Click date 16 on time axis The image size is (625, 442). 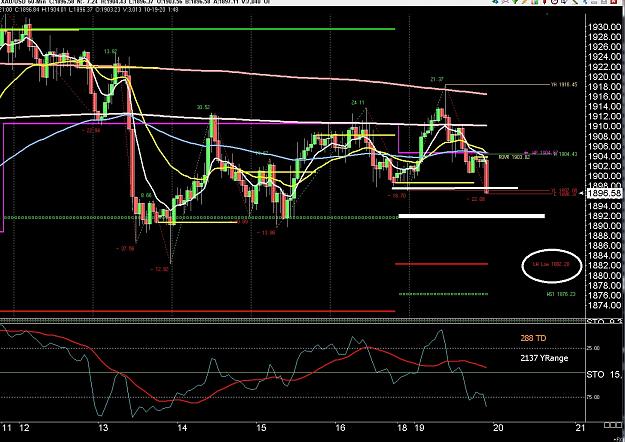coord(340,428)
